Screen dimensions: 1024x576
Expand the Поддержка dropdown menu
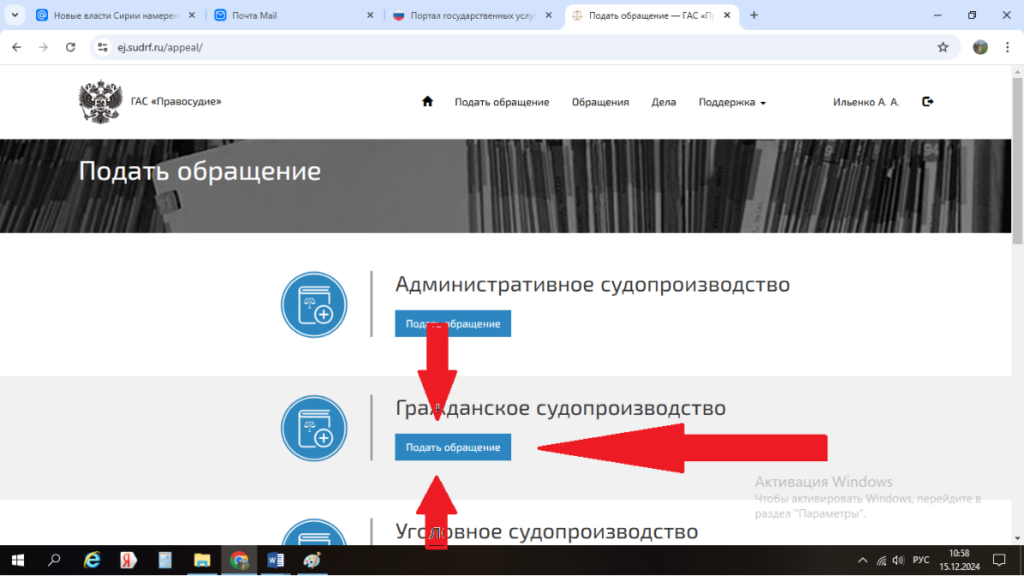pyautogui.click(x=732, y=102)
